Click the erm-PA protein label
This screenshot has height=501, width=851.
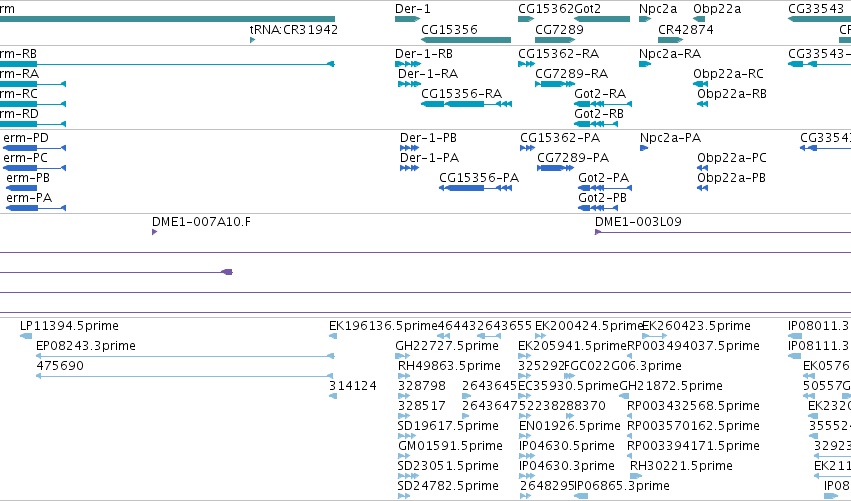click(29, 198)
